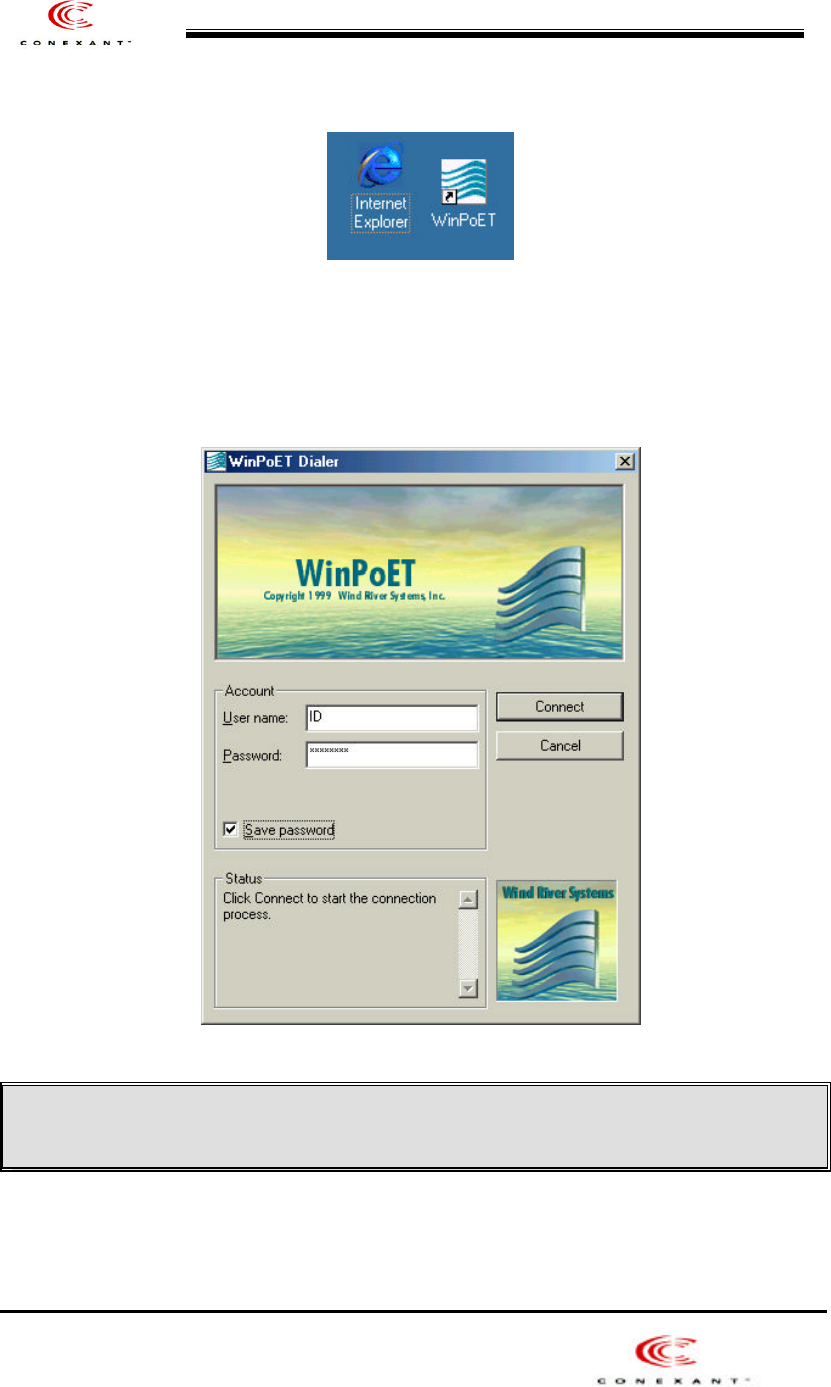Click the Cancel button
The height and width of the screenshot is (1387, 831).
click(x=560, y=745)
